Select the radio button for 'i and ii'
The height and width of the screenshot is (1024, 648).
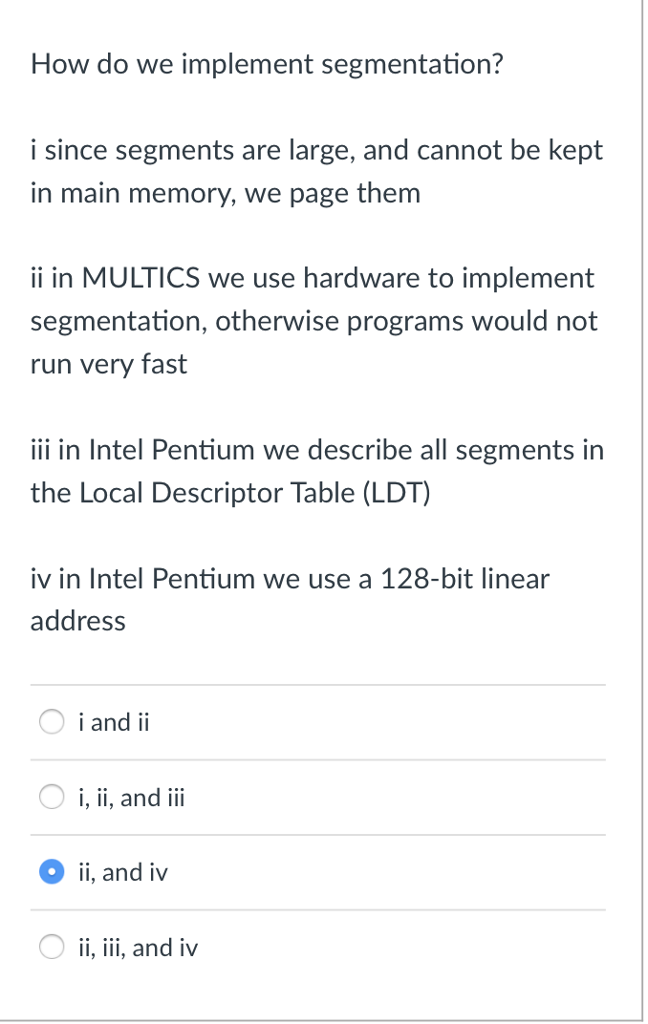pyautogui.click(x=51, y=721)
